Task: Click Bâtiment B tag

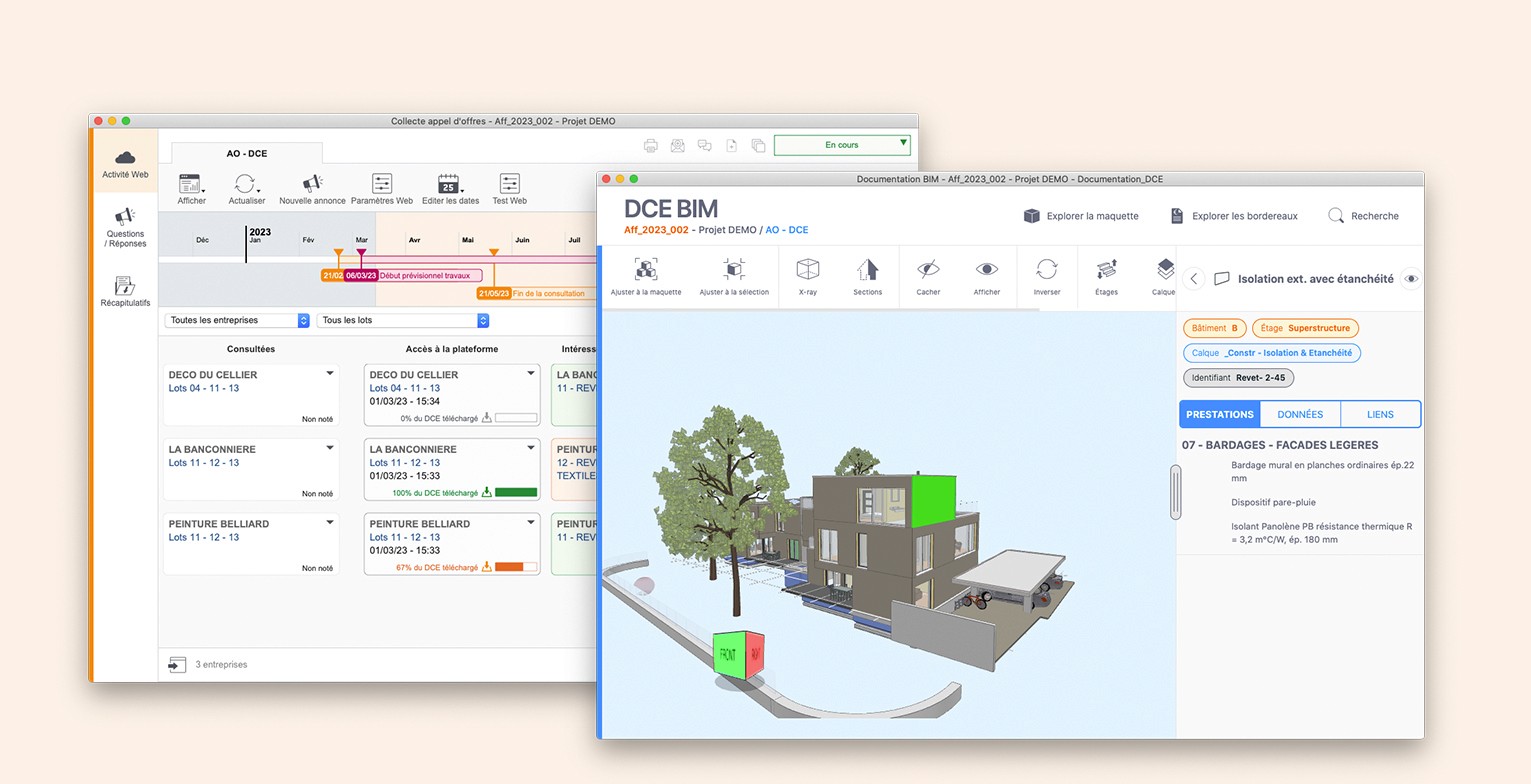Action: point(1215,328)
